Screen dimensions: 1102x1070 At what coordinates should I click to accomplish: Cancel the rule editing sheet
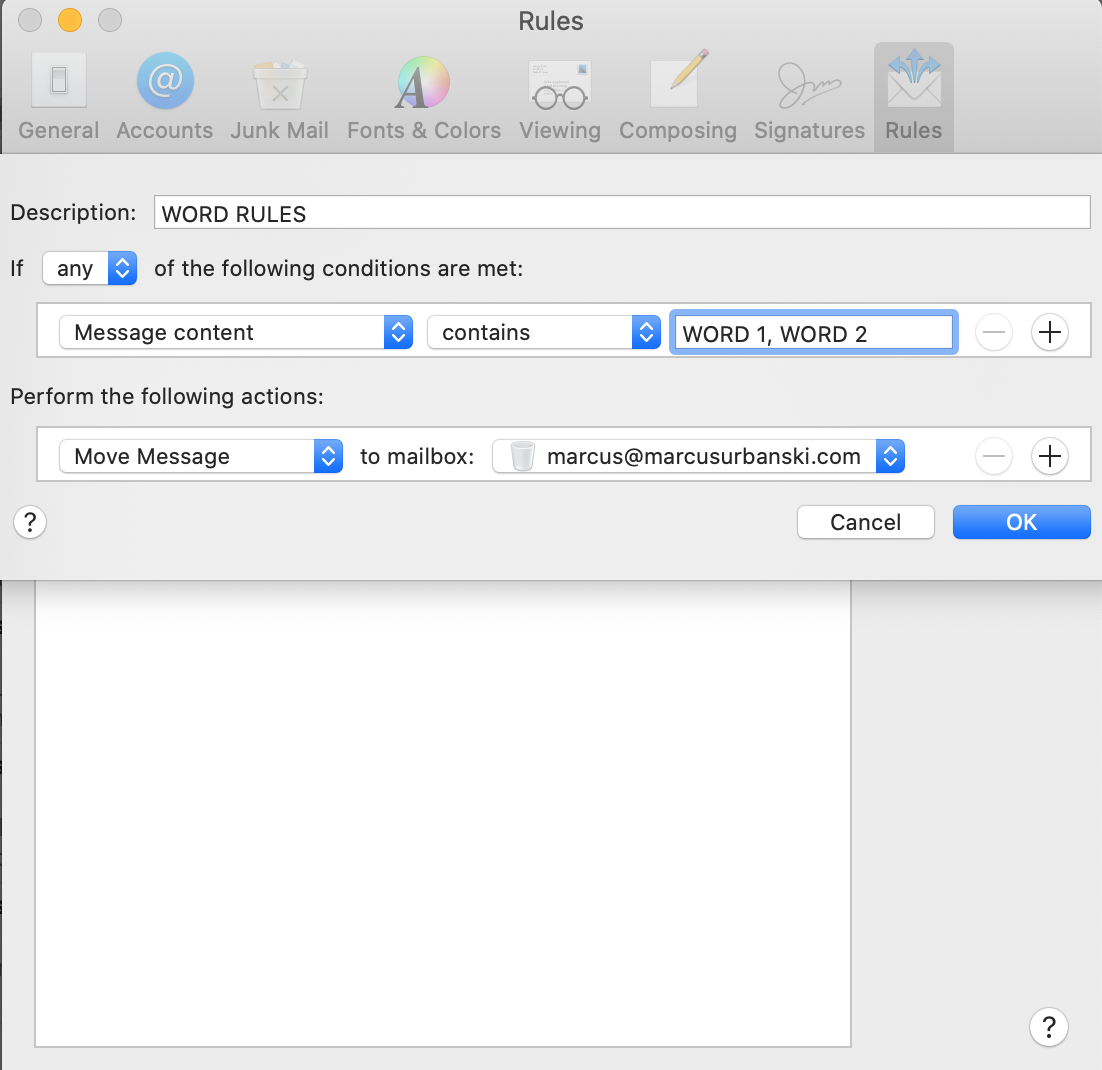(x=865, y=522)
